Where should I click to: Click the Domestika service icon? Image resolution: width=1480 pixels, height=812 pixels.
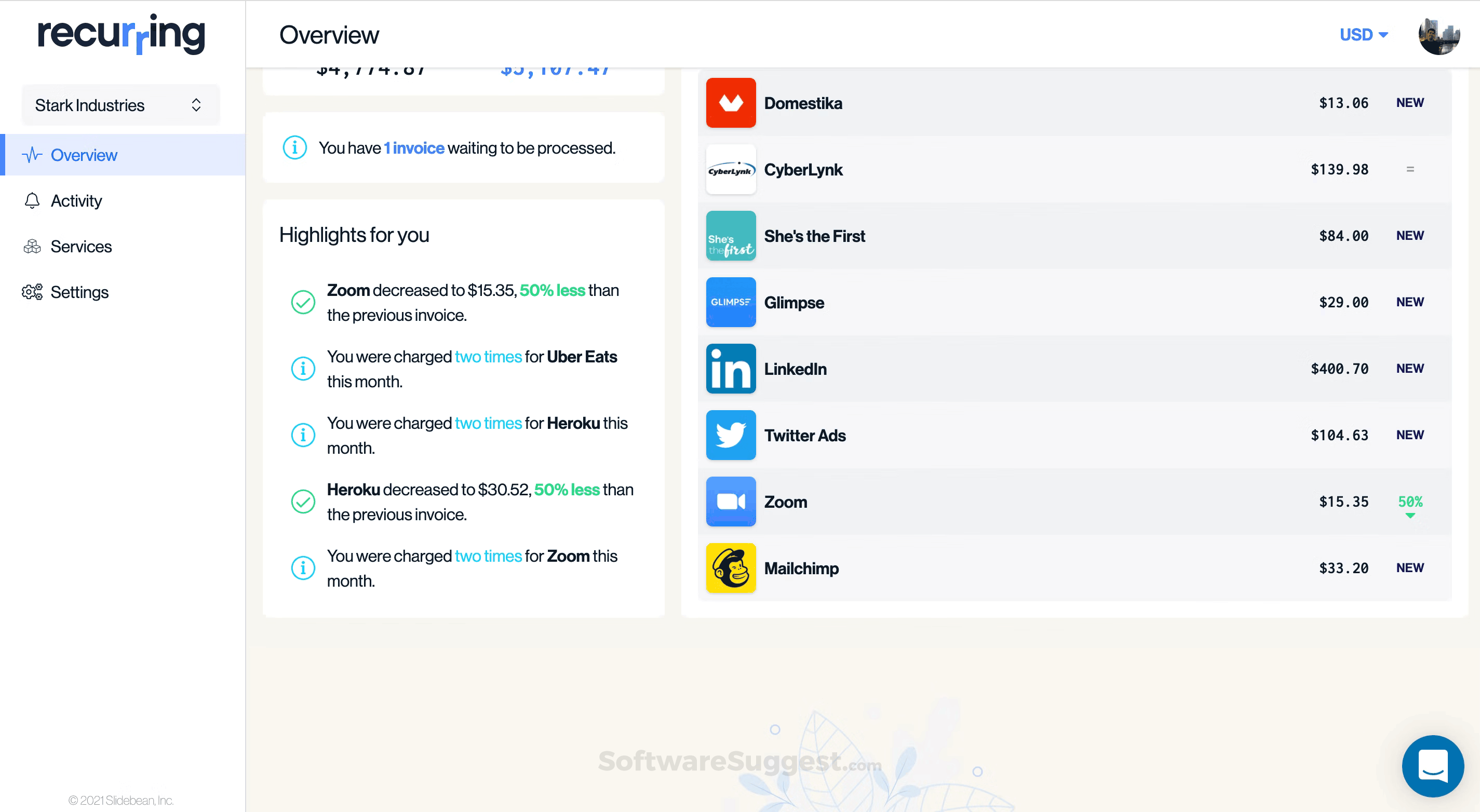click(x=731, y=103)
